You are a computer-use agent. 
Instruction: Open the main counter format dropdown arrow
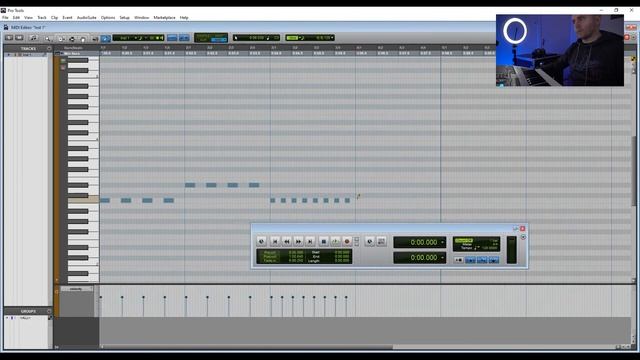pyautogui.click(x=442, y=242)
